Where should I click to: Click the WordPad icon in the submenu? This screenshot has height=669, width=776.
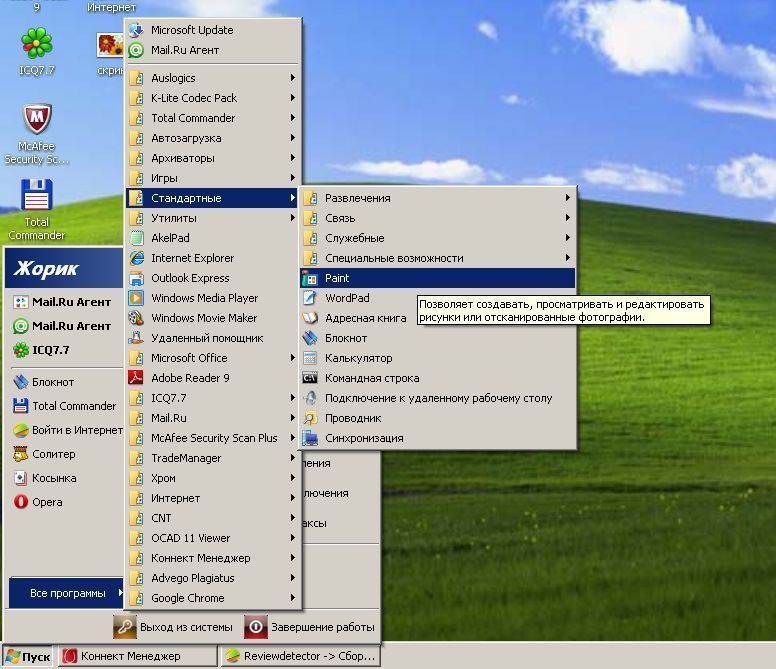310,298
